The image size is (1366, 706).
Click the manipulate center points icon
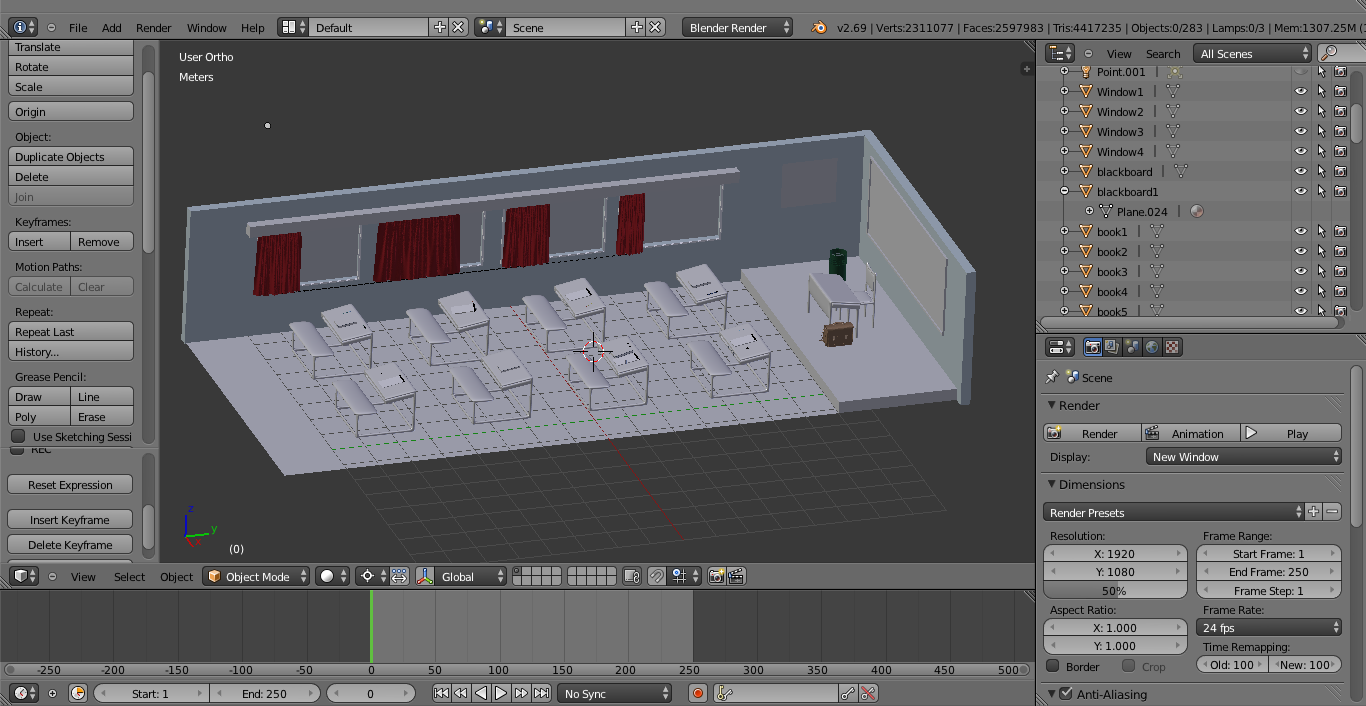[x=399, y=576]
